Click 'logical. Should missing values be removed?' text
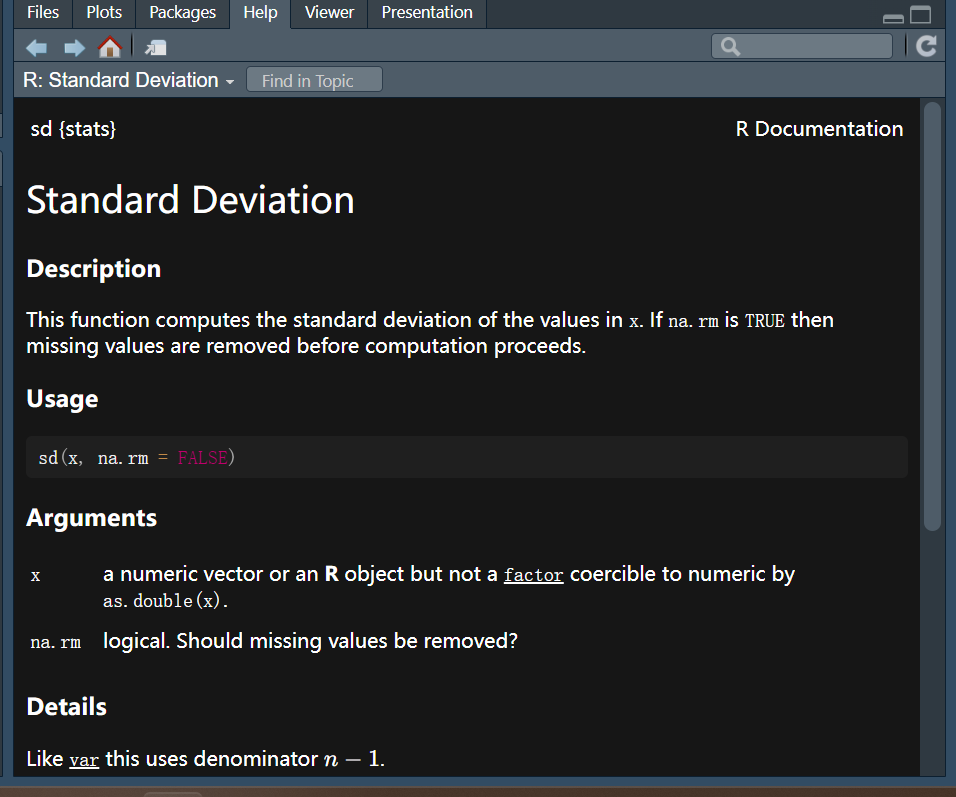Screen dimensions: 956x797 pyautogui.click(x=310, y=641)
